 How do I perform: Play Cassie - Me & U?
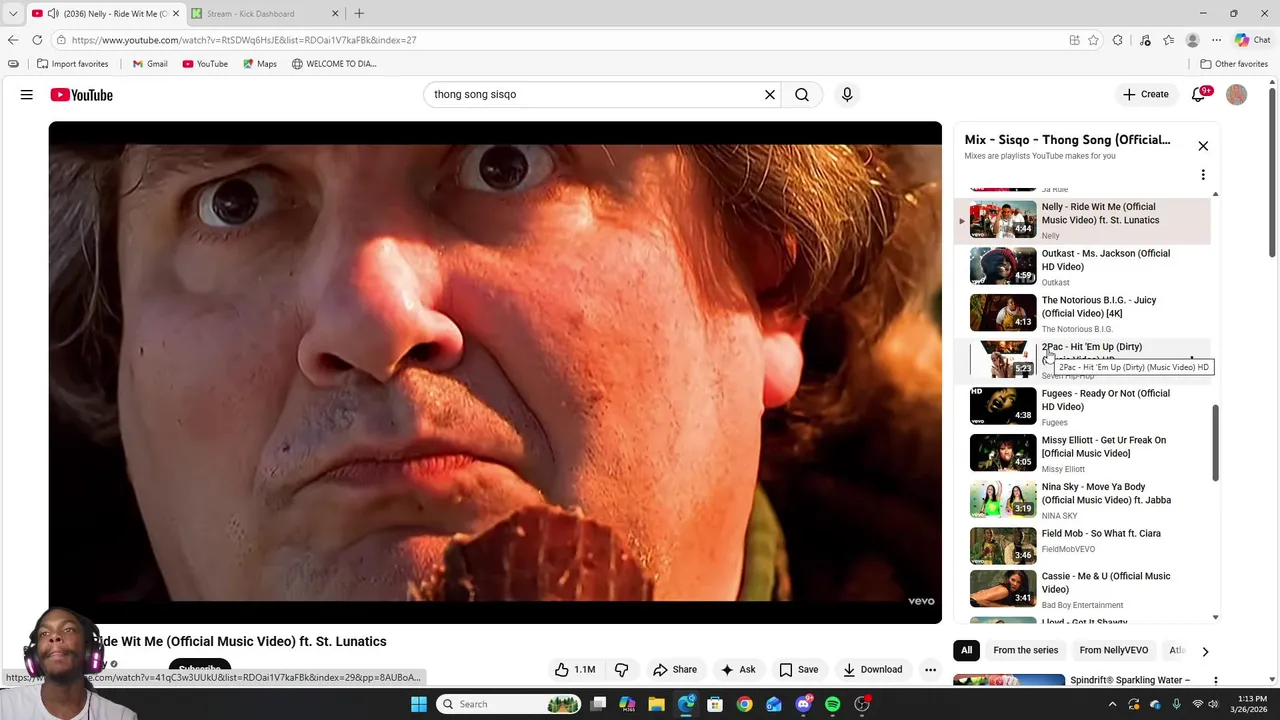coord(1082,590)
